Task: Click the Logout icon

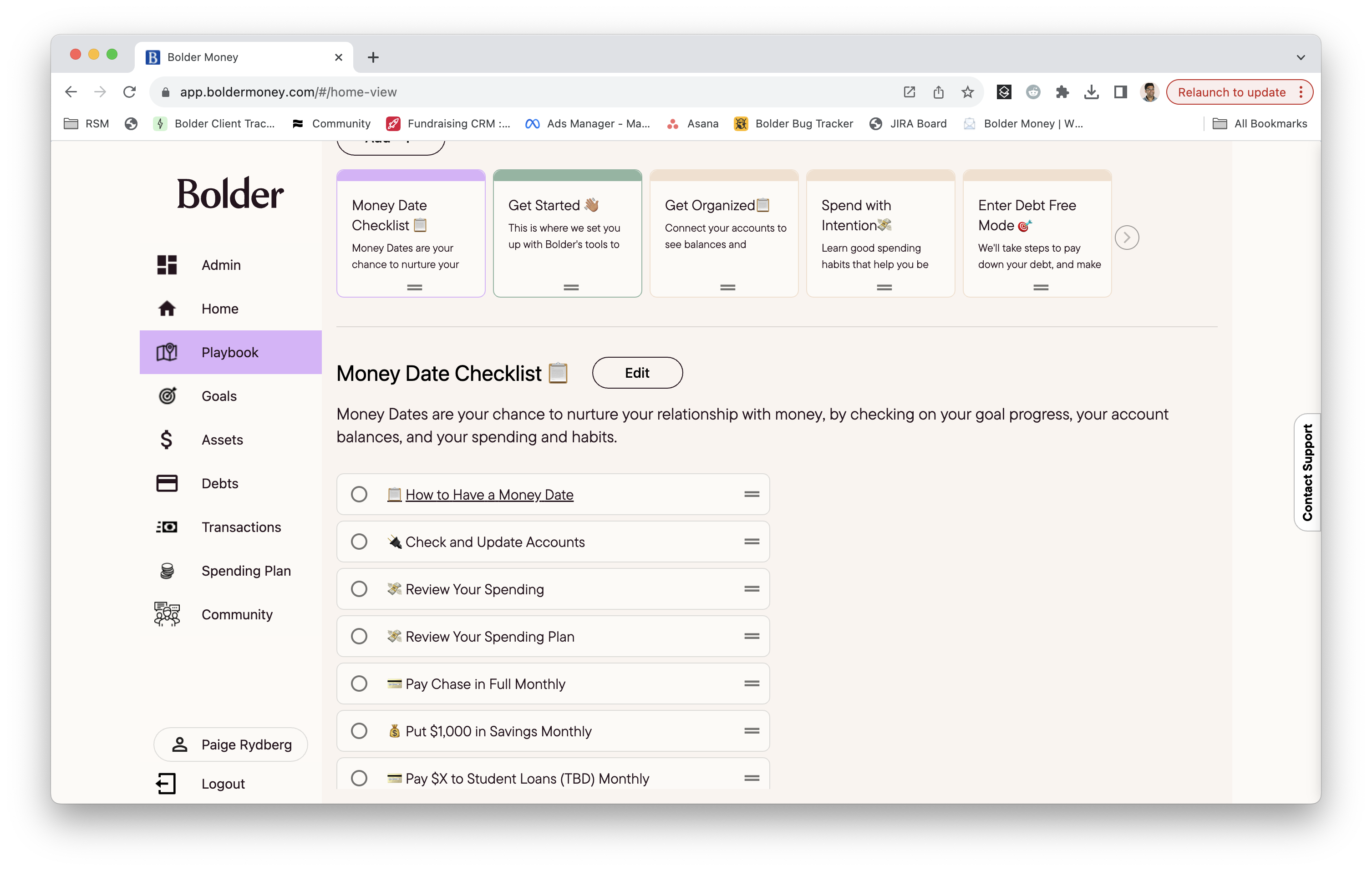Action: (166, 784)
